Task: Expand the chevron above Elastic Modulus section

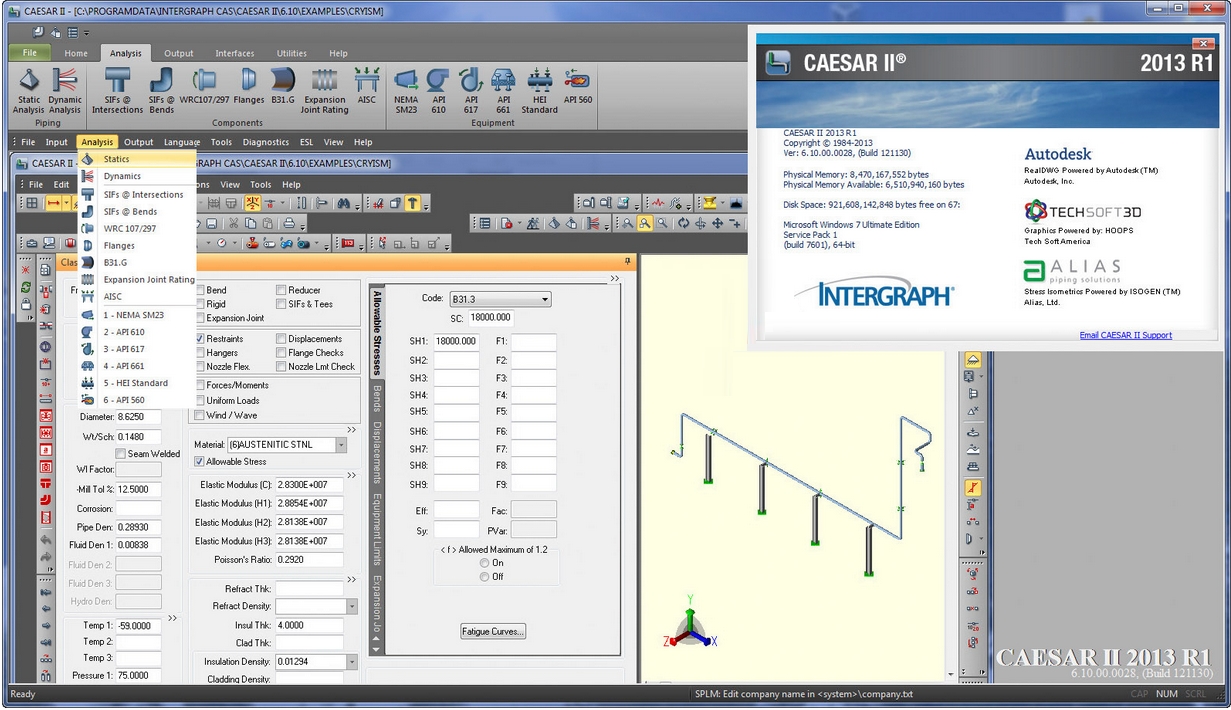Action: click(351, 476)
